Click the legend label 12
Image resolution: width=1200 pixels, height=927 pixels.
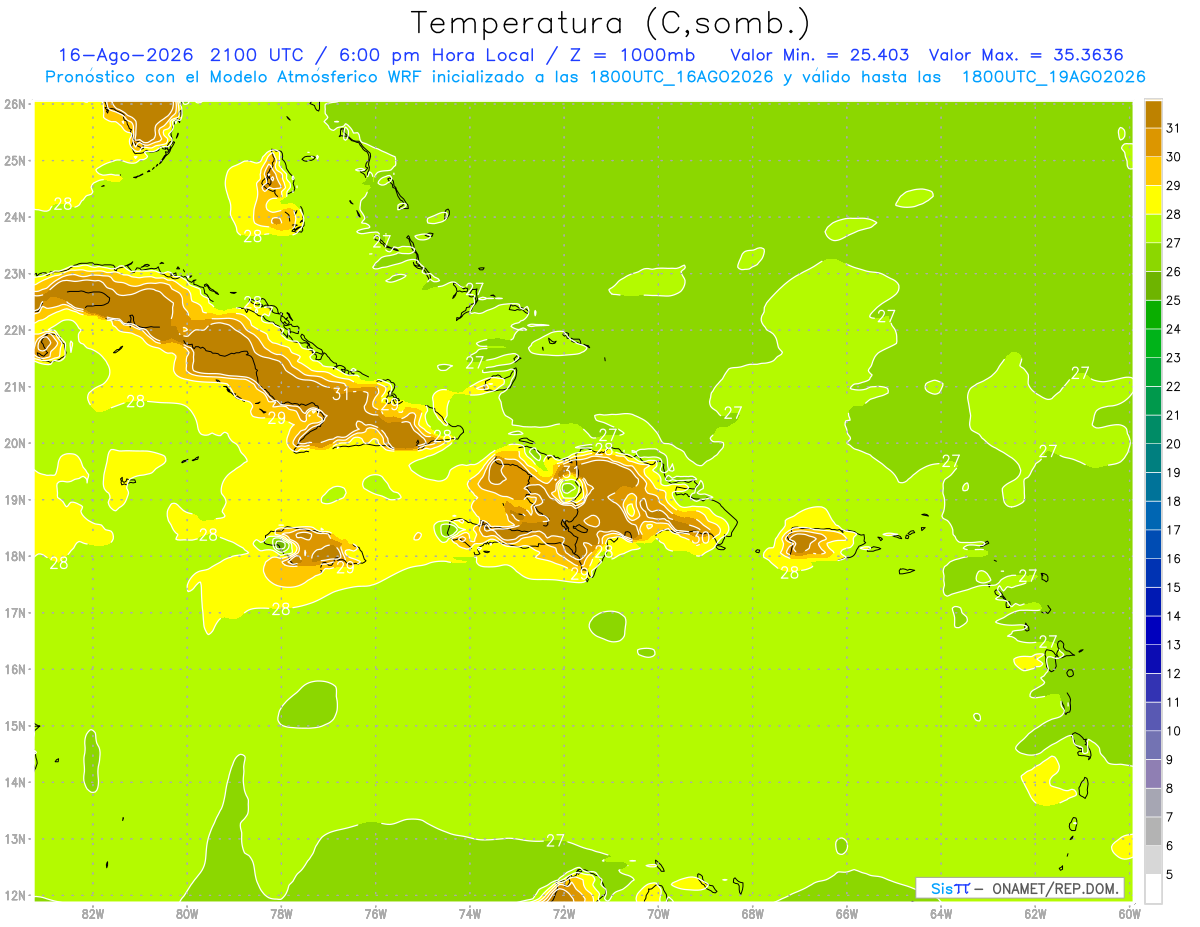[x=1173, y=673]
